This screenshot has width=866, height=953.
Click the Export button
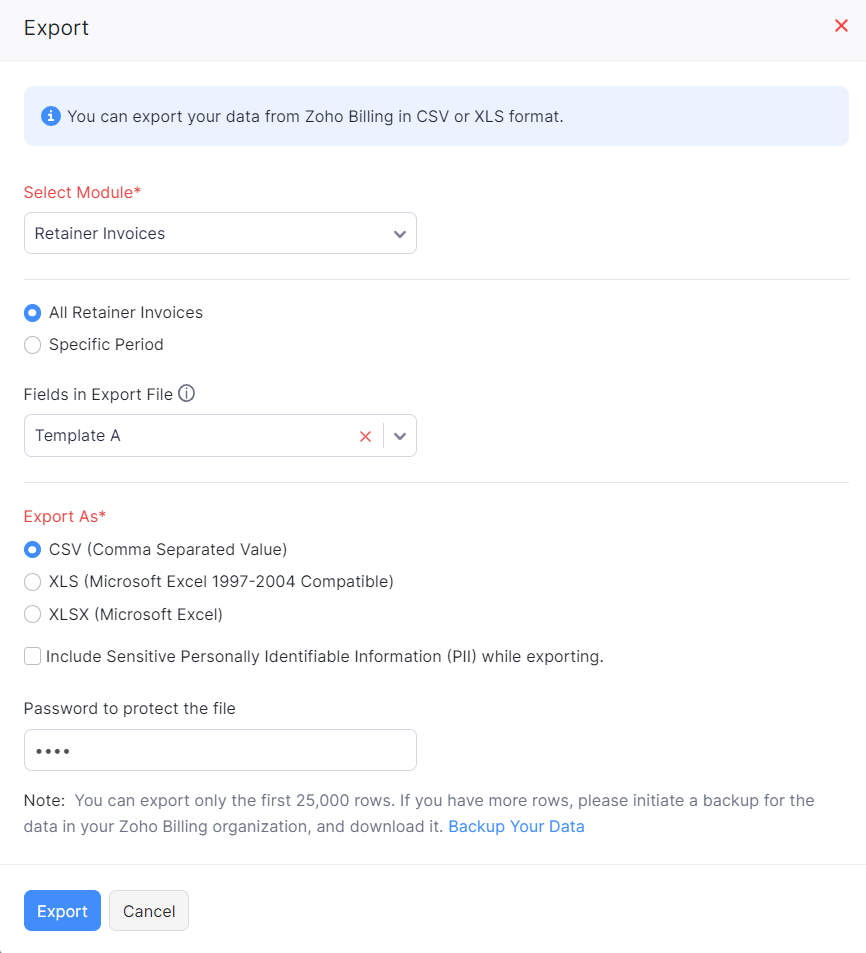pos(62,910)
